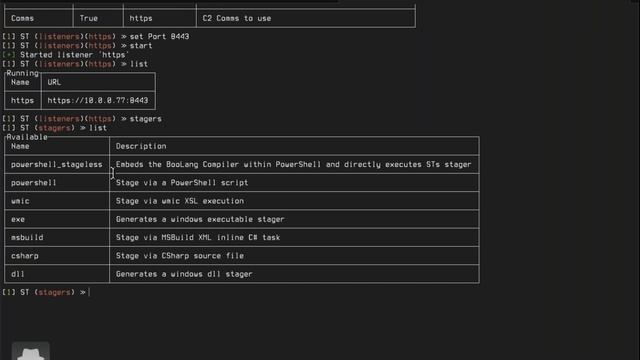Click the hat avatar icon at the bottom left
This screenshot has width=640, height=360.
(31, 351)
